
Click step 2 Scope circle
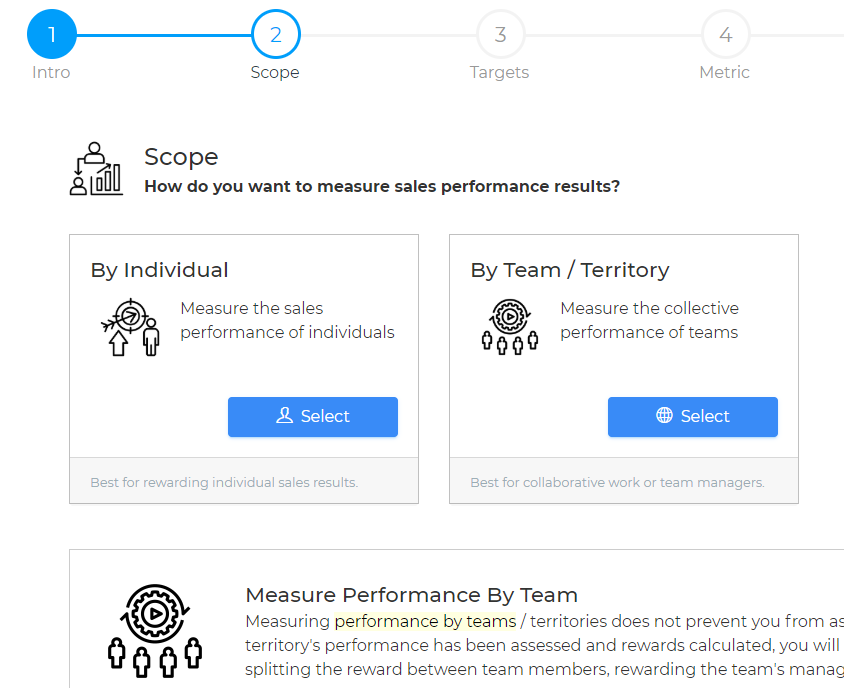point(276,35)
